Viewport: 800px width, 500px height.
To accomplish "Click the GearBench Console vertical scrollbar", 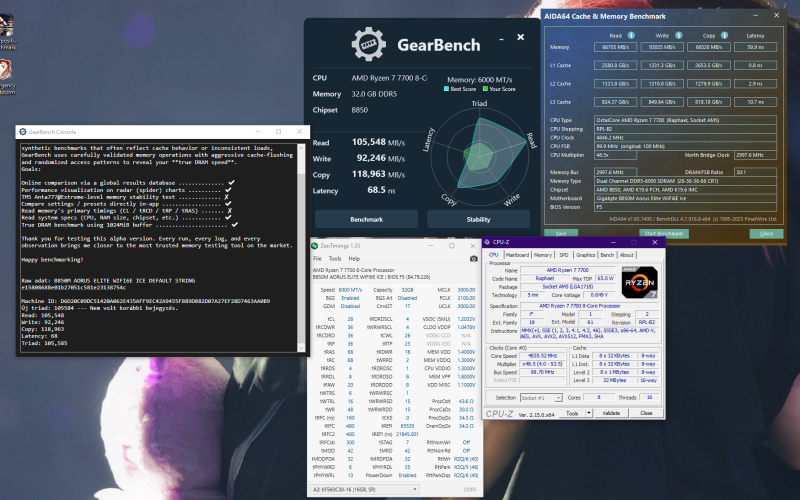I will point(301,247).
